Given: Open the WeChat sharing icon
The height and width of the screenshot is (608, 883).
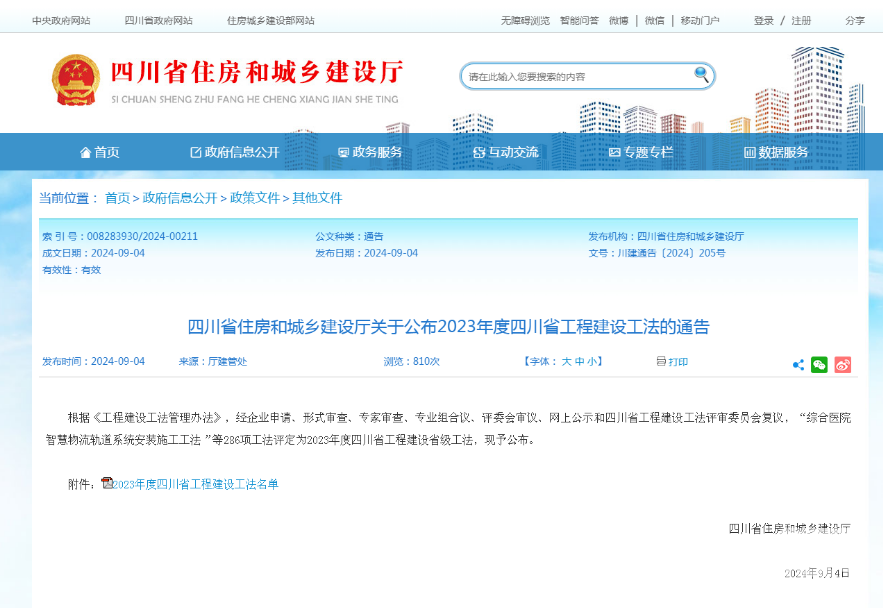Looking at the screenshot, I should point(820,364).
